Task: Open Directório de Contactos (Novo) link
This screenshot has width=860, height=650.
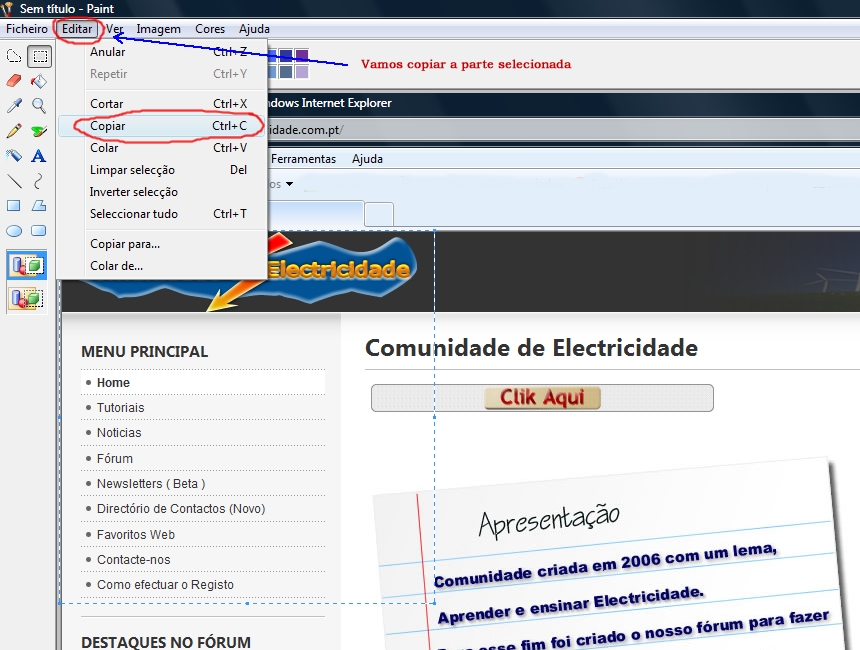Action: (181, 509)
